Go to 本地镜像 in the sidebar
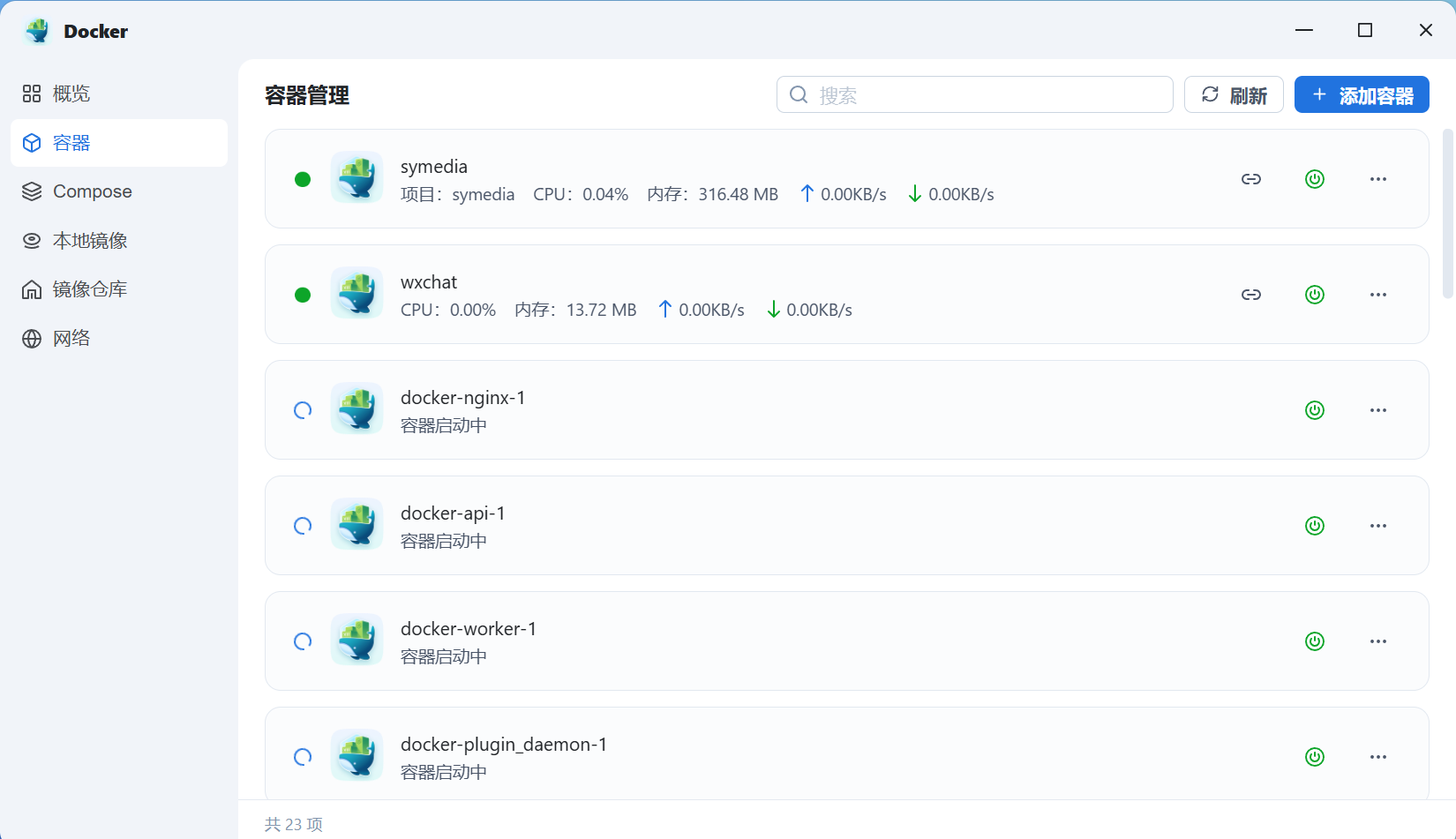The width and height of the screenshot is (1456, 839). (x=90, y=241)
